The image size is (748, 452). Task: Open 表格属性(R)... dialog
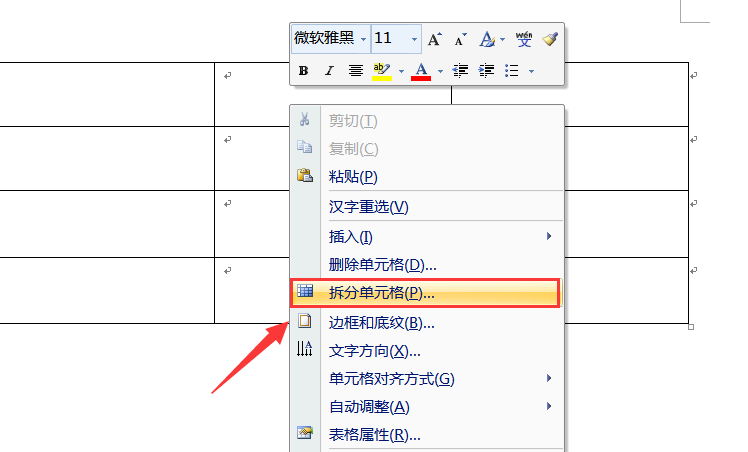(427, 435)
